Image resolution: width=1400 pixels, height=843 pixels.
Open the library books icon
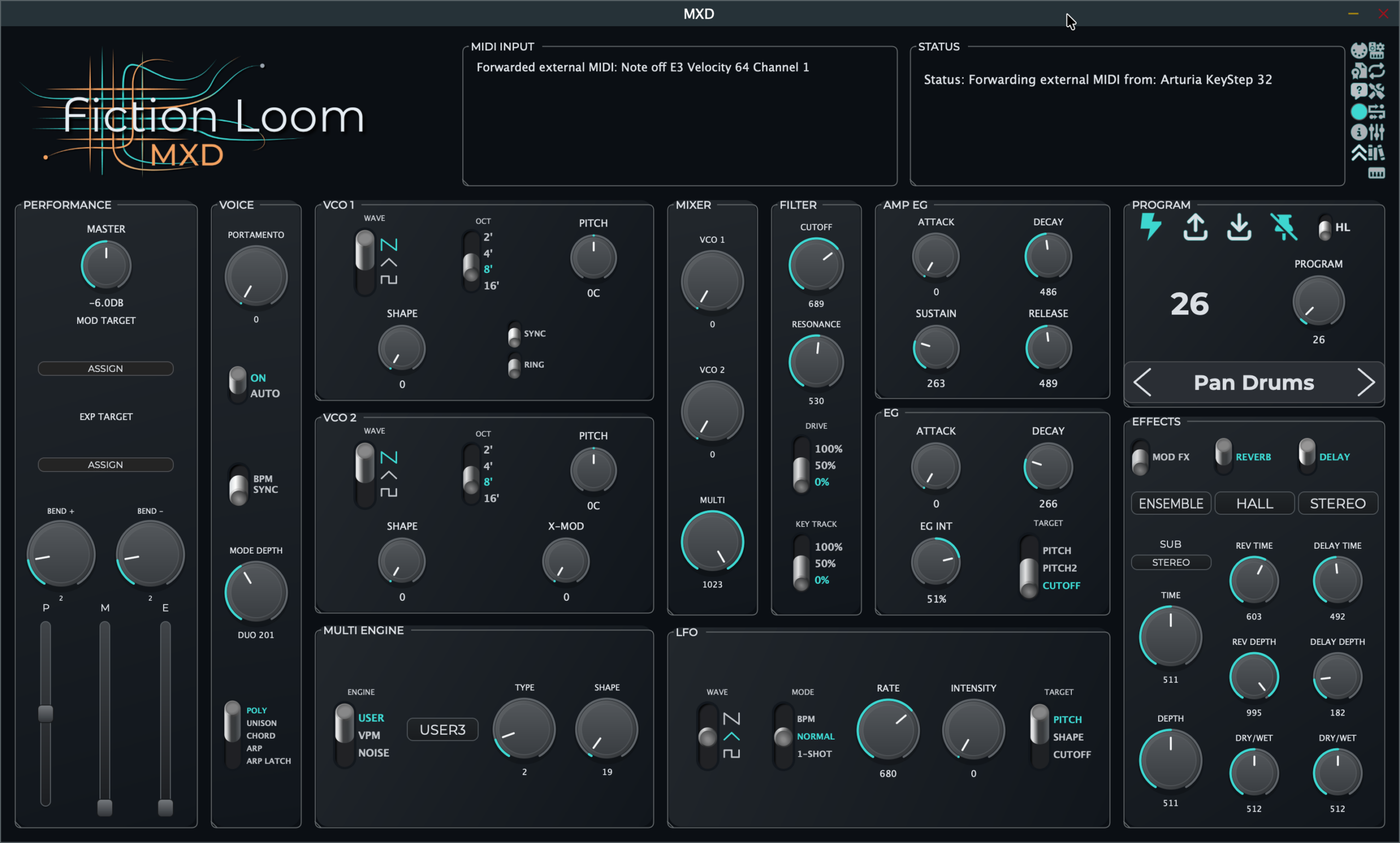tap(1376, 152)
